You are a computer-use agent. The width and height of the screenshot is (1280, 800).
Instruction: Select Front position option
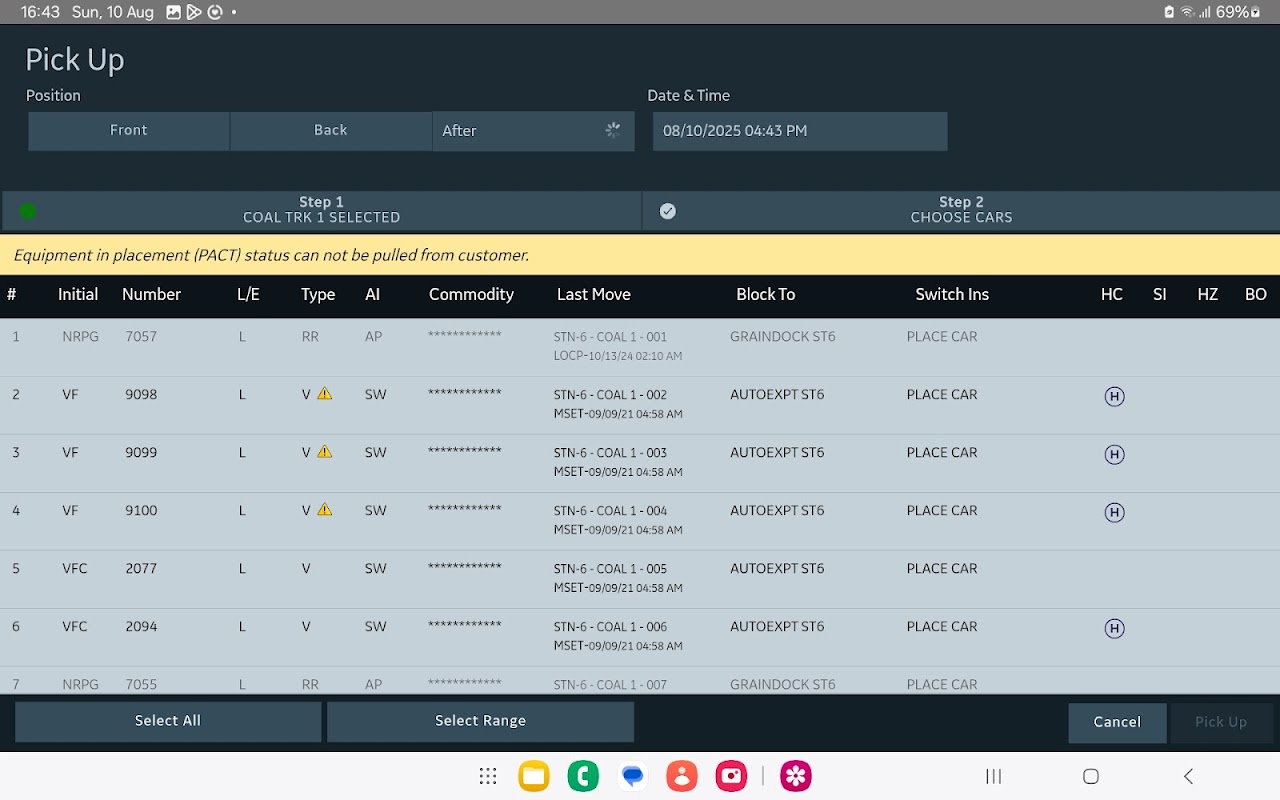click(129, 130)
